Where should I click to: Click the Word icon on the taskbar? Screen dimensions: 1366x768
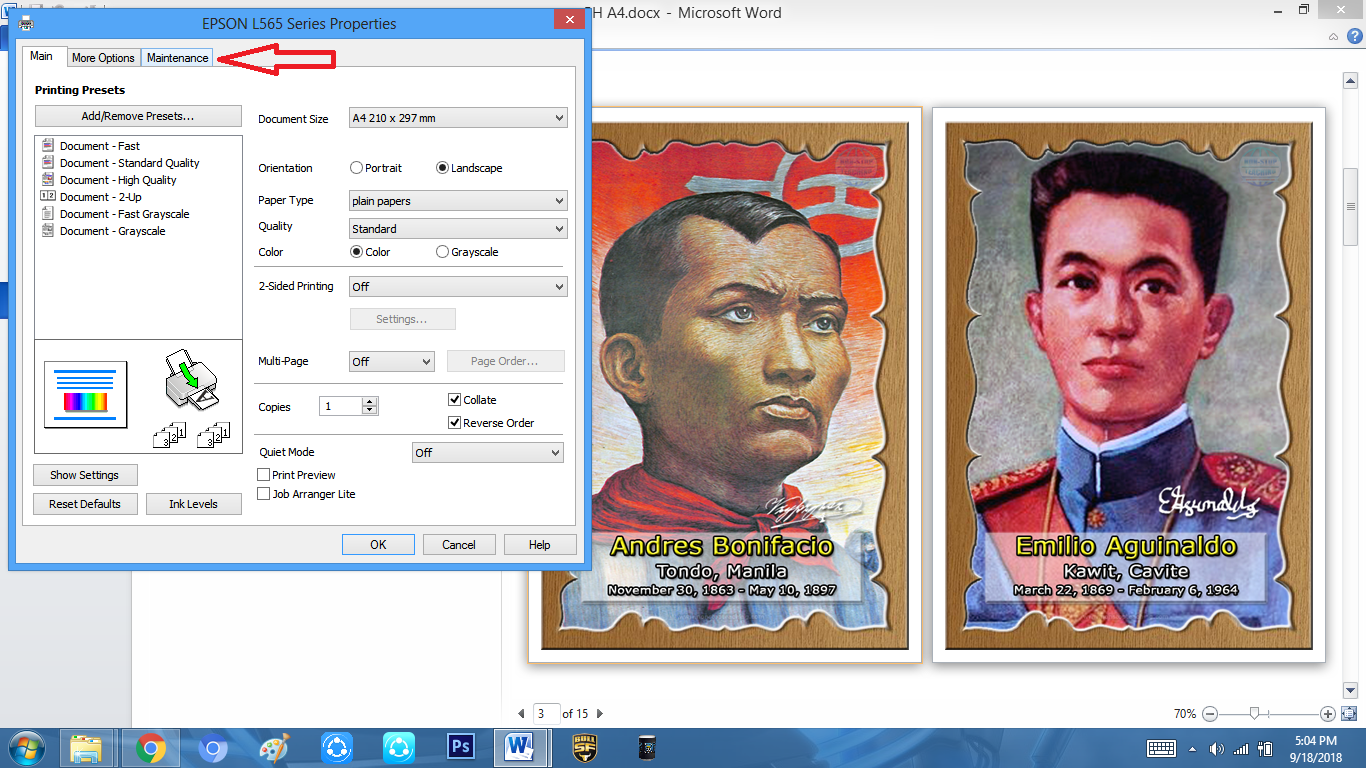tap(521, 748)
